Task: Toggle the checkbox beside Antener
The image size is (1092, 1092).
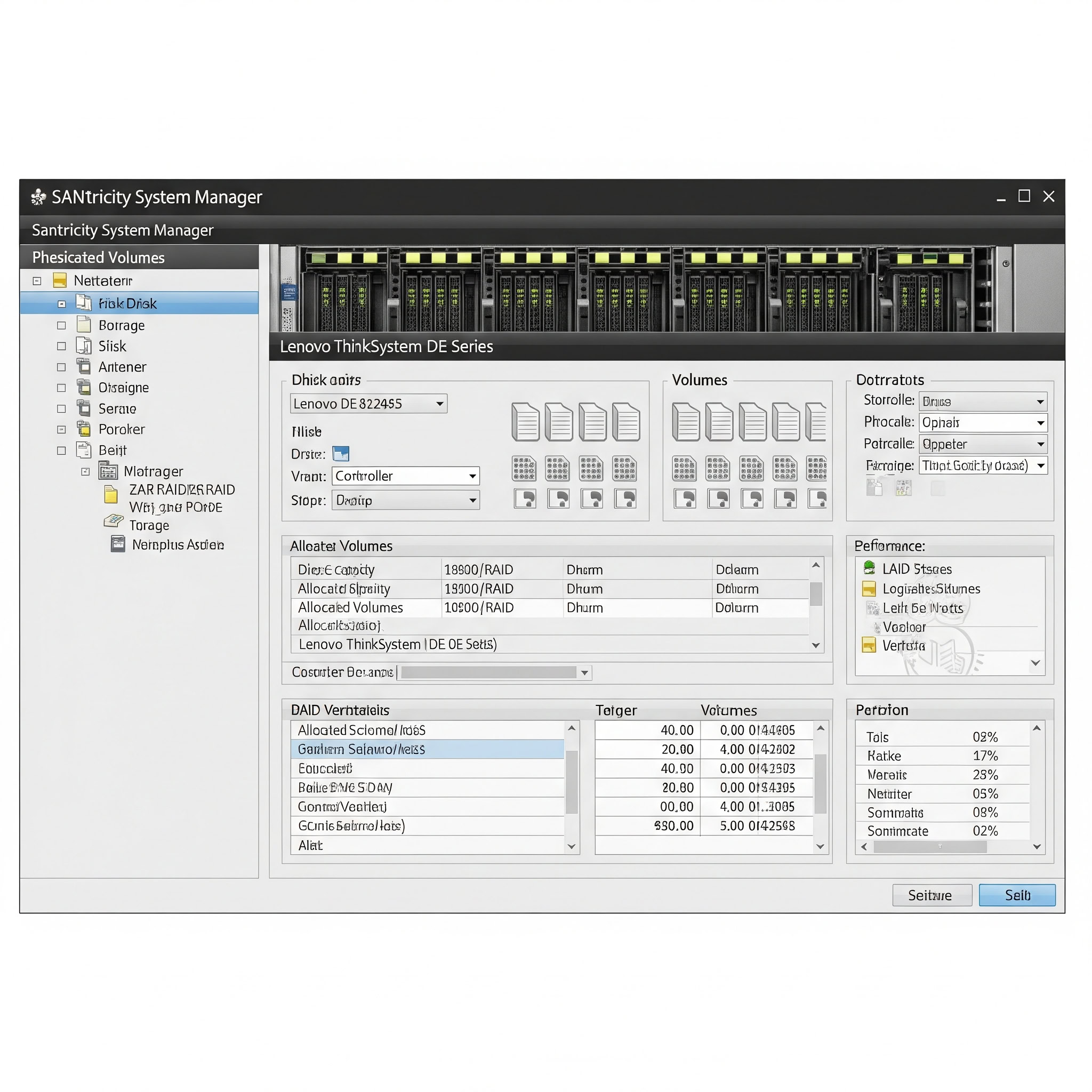Action: point(62,367)
